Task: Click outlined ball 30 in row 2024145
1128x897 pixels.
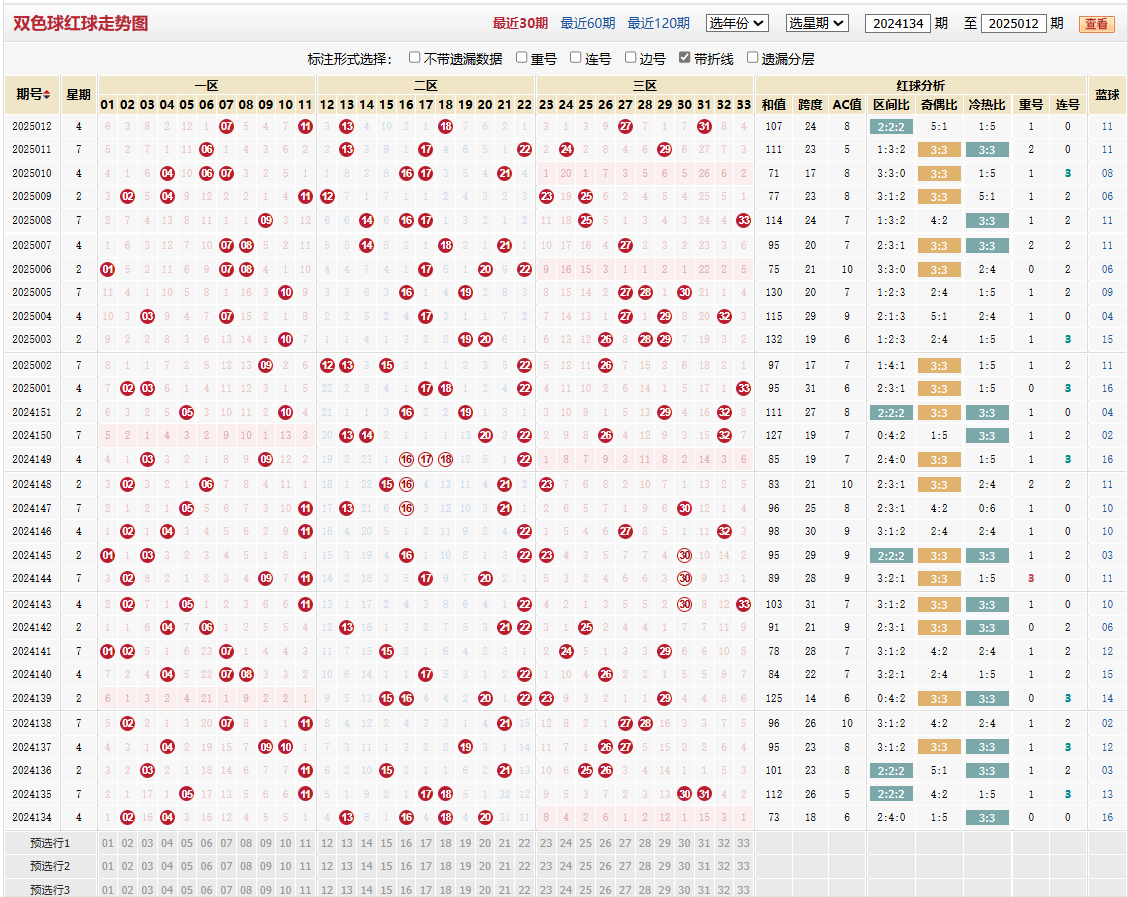Action: point(685,555)
